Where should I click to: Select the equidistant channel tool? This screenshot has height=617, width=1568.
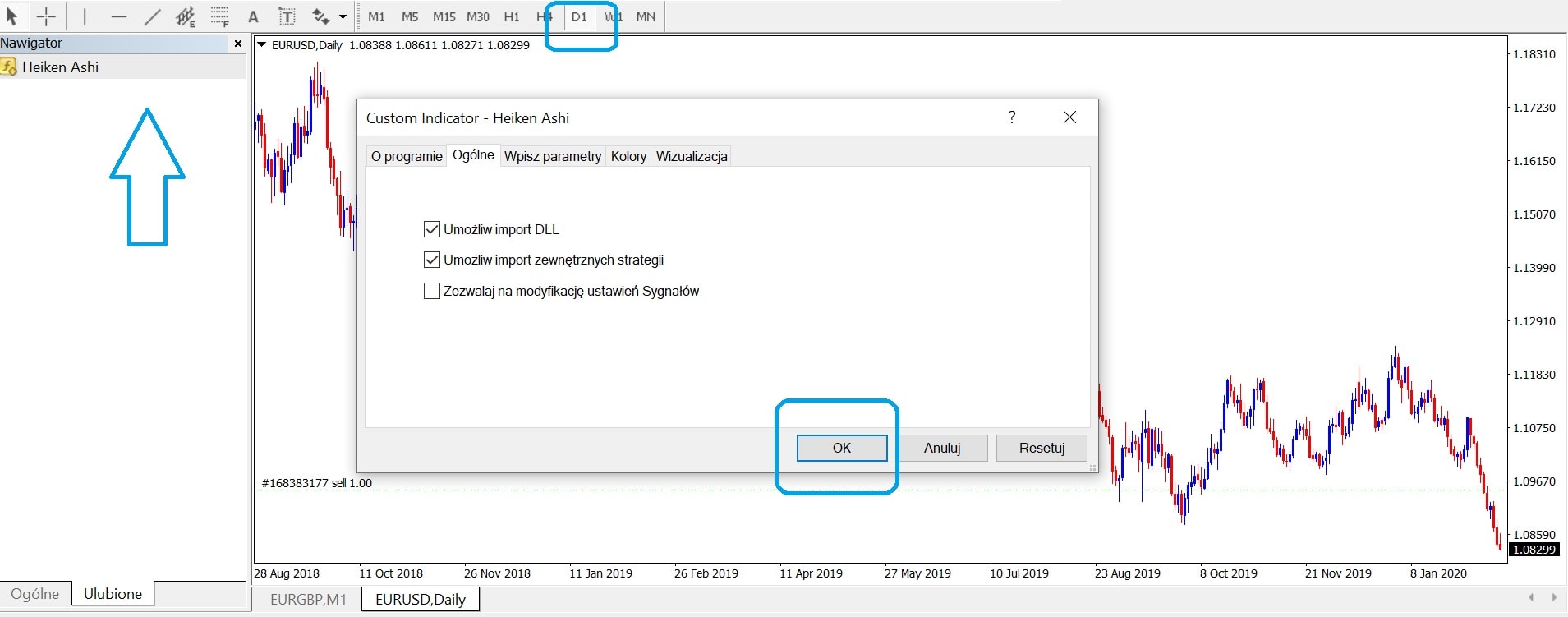point(186,16)
